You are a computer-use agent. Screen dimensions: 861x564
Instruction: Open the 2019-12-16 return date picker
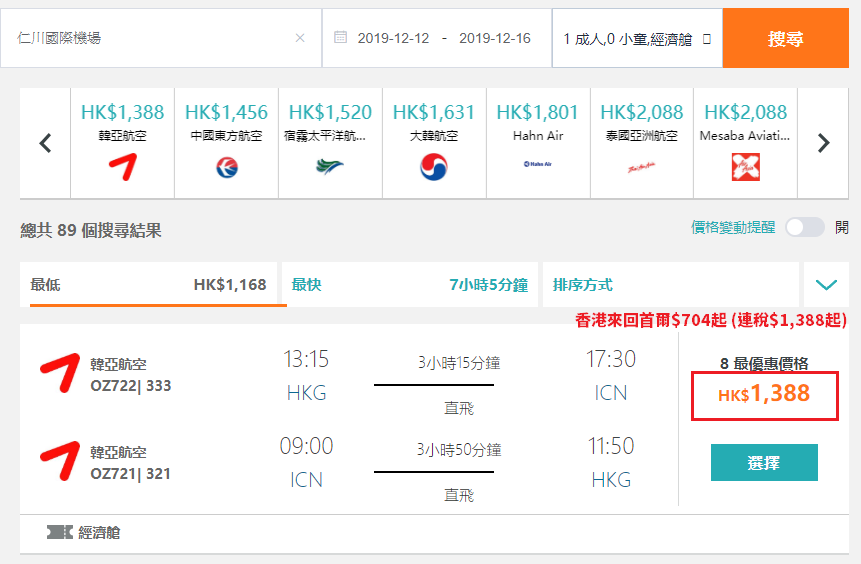[495, 38]
